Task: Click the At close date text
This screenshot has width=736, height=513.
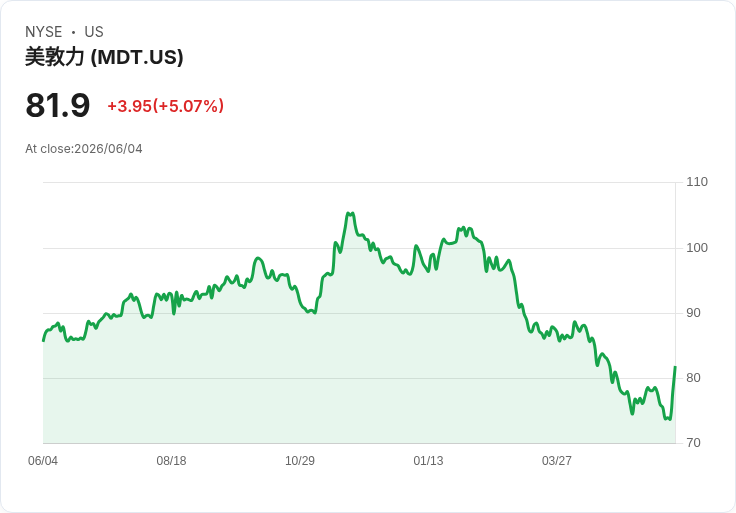Action: point(84,149)
